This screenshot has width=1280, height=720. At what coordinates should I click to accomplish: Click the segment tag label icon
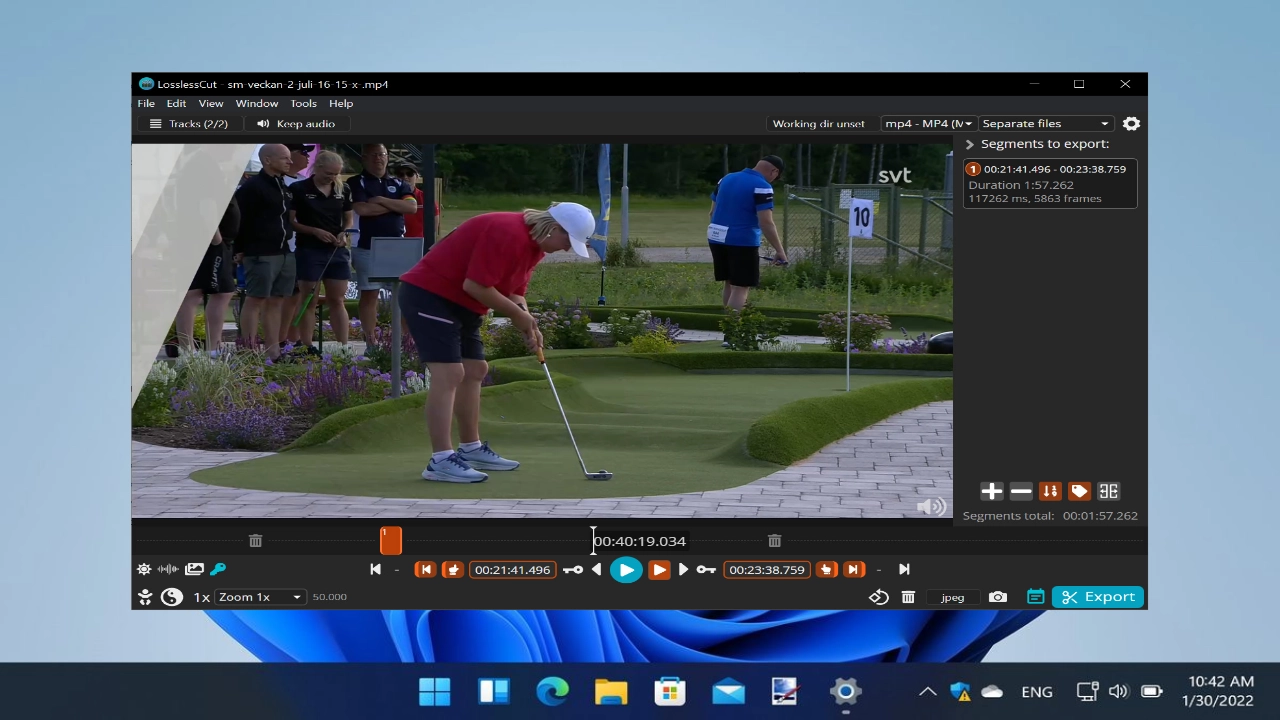1079,491
